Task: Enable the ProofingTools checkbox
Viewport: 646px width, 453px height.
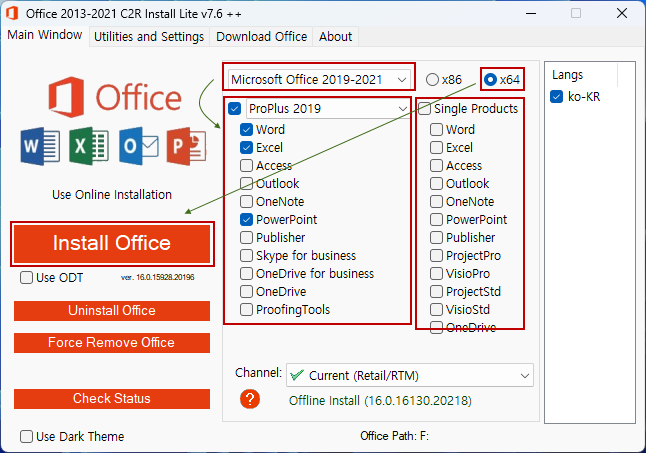Action: pyautogui.click(x=246, y=310)
